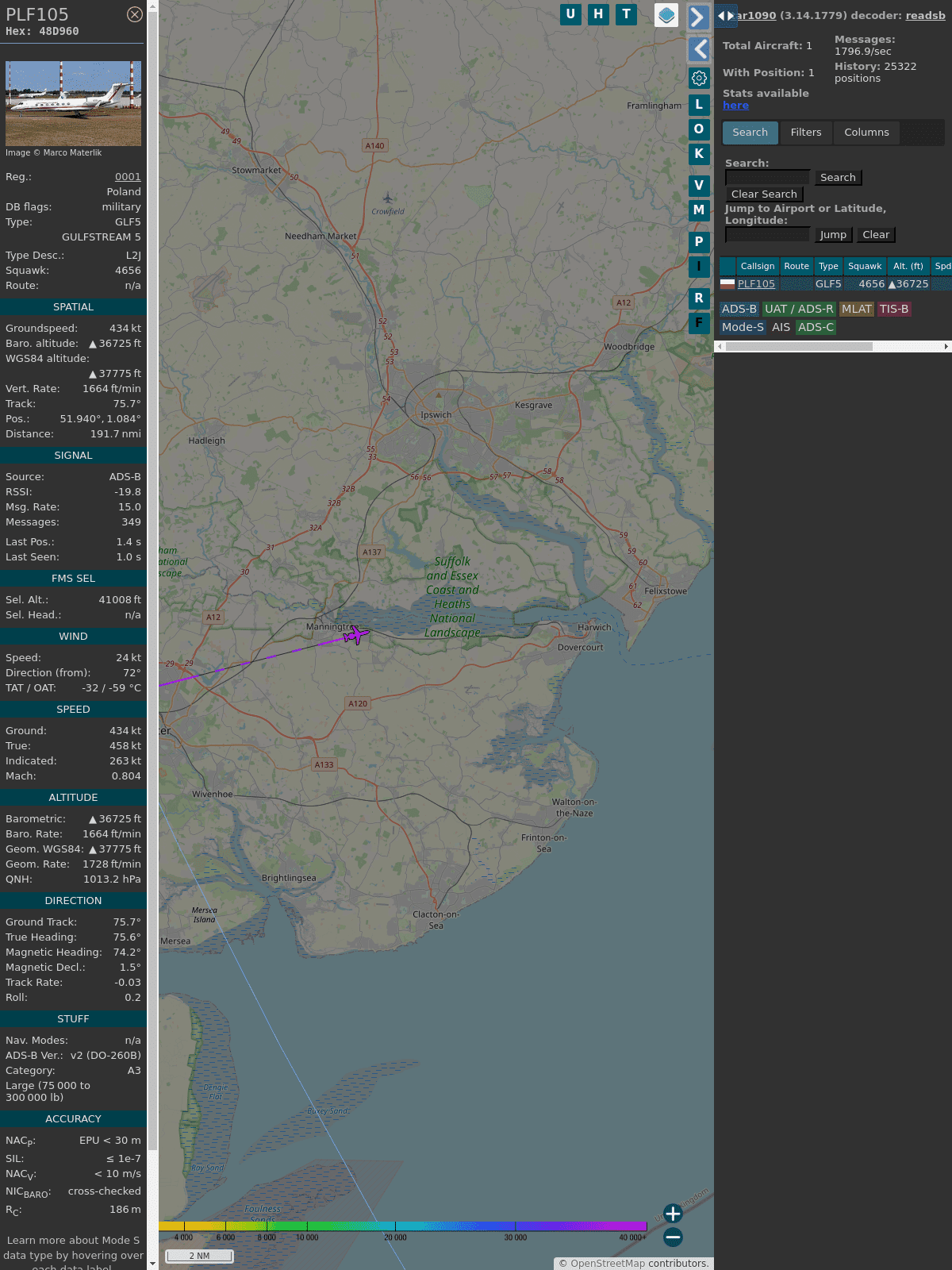Select PLF105 callsign in aircraft table

pos(756,284)
